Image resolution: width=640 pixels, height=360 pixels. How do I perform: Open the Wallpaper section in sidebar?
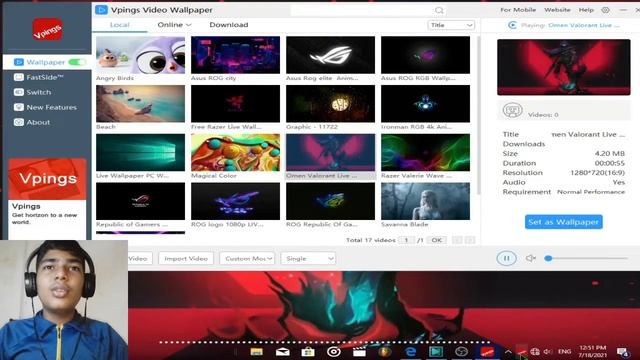(39, 62)
